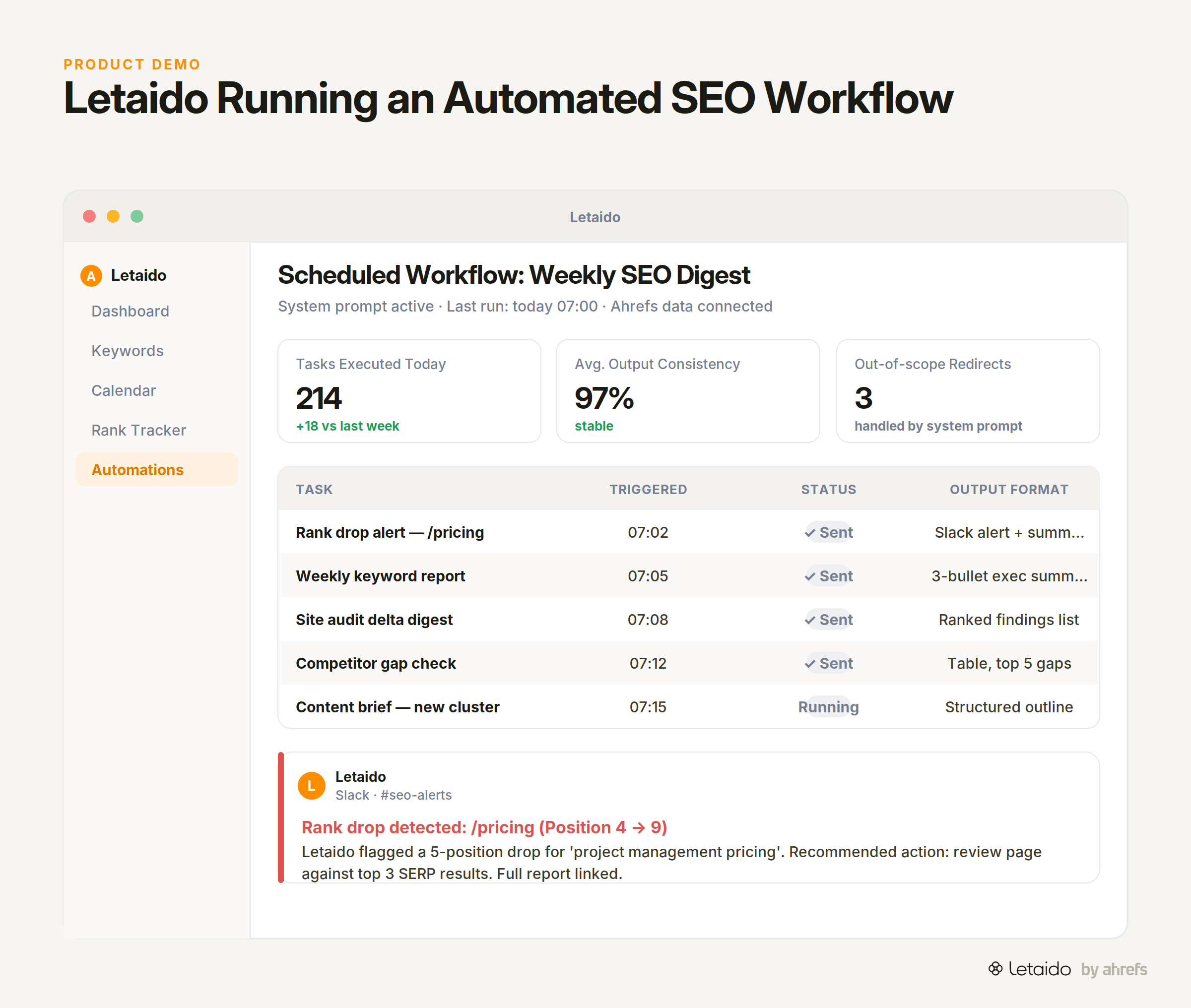
Task: Click the 07:02 trigger time
Action: point(648,533)
